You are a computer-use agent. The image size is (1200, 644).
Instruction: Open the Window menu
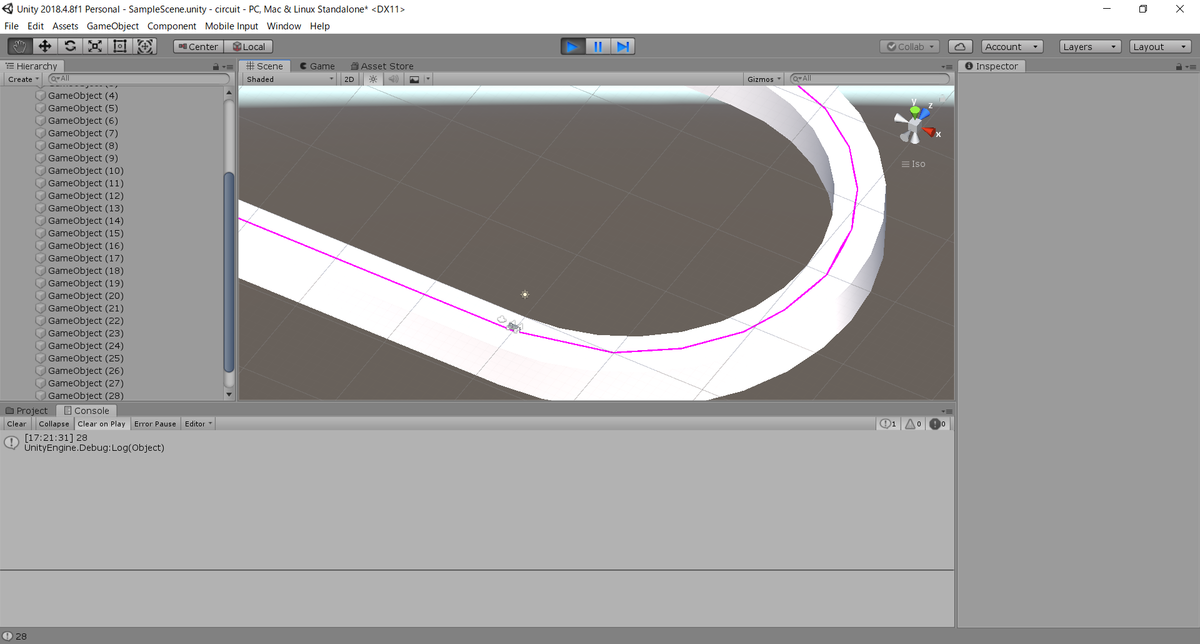click(x=284, y=26)
